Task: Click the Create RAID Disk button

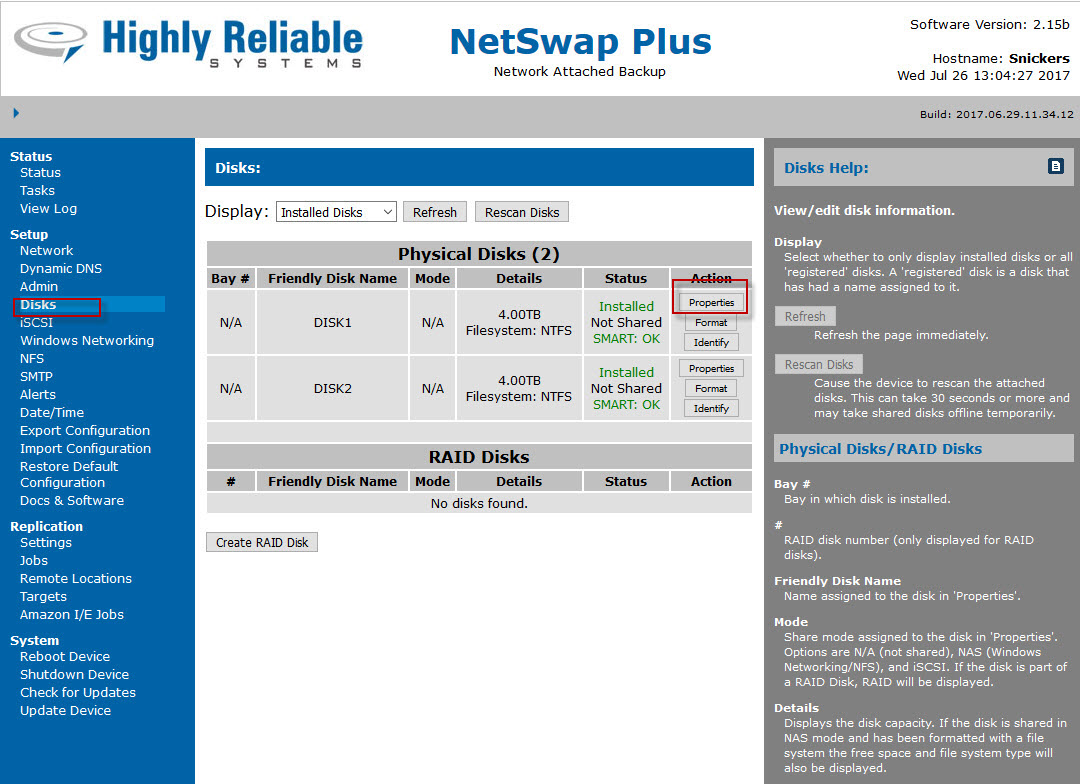Action: [x=262, y=542]
